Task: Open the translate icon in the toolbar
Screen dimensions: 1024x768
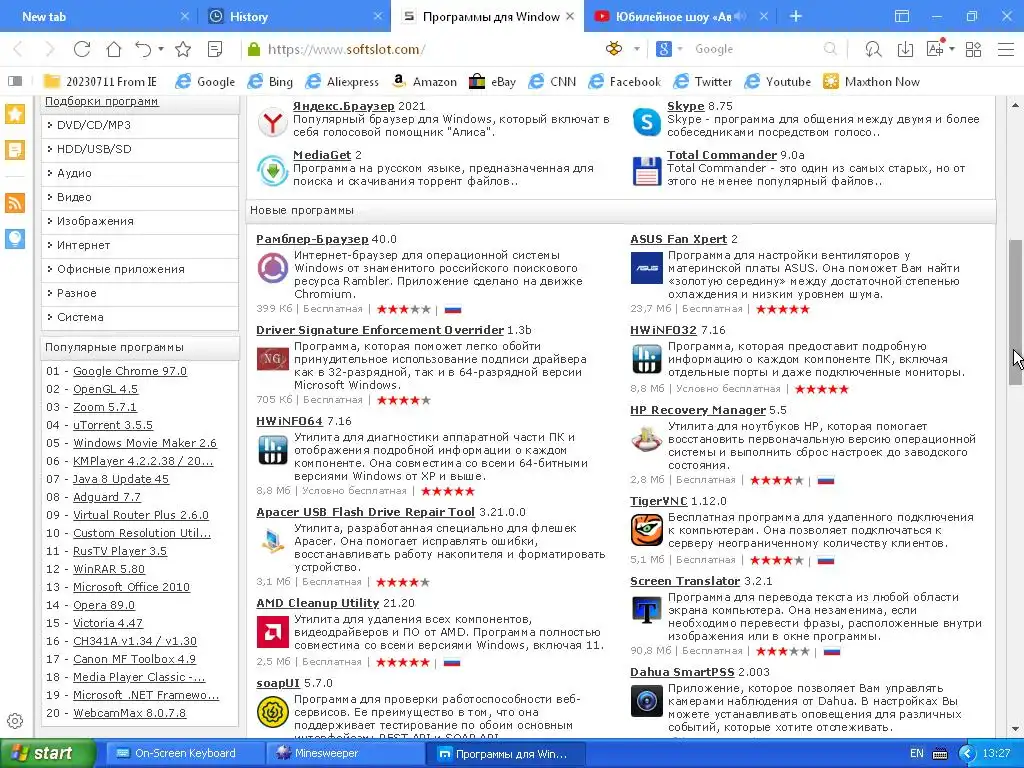Action: pyautogui.click(x=935, y=49)
